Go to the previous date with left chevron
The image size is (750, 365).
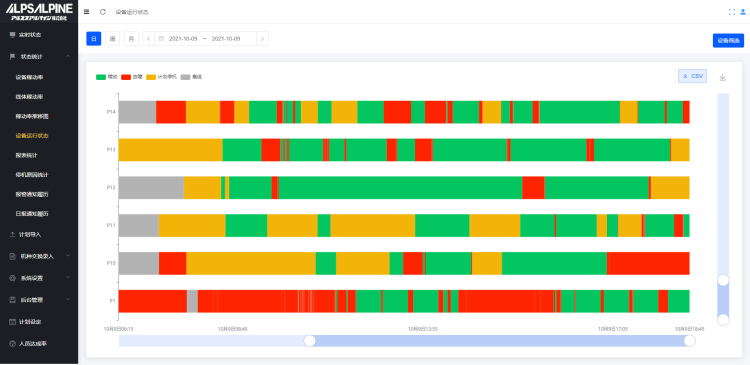coord(149,39)
